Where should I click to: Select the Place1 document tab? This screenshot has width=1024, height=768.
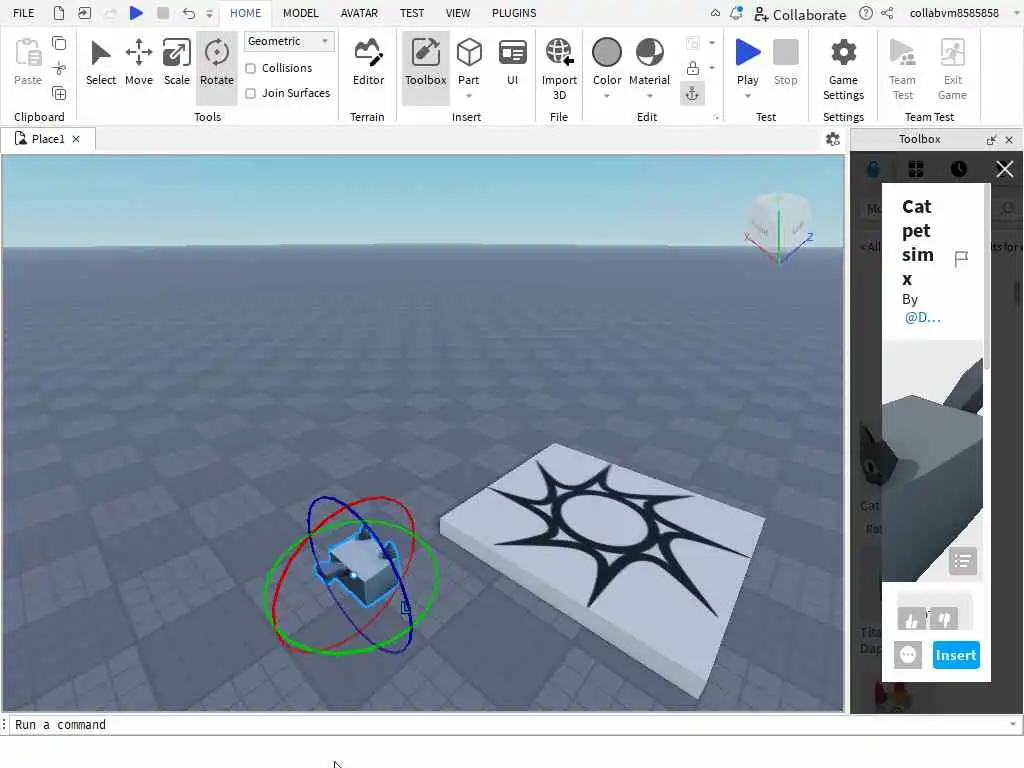click(48, 139)
